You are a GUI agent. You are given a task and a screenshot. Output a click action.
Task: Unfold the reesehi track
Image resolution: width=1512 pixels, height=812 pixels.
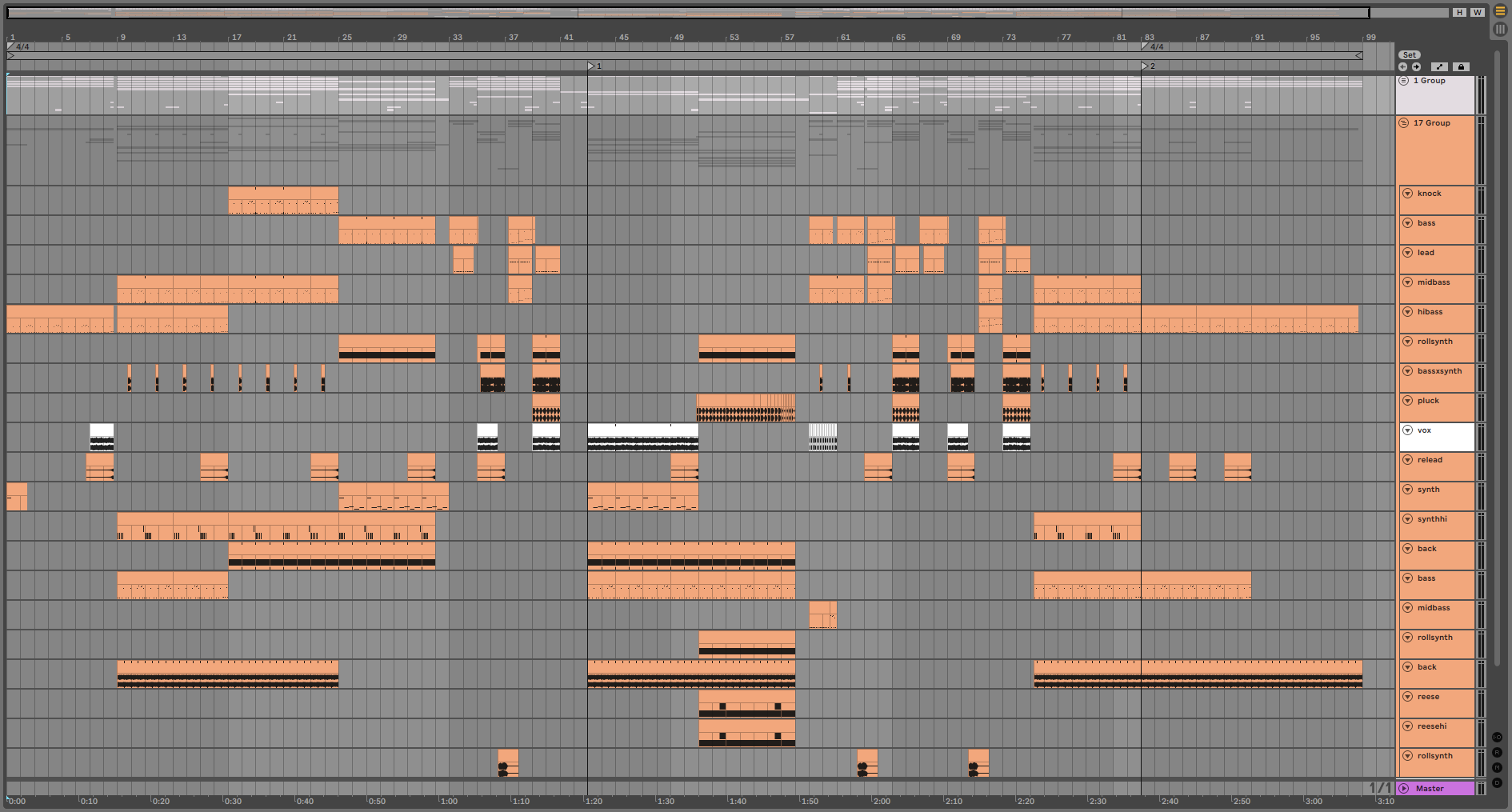click(1407, 726)
